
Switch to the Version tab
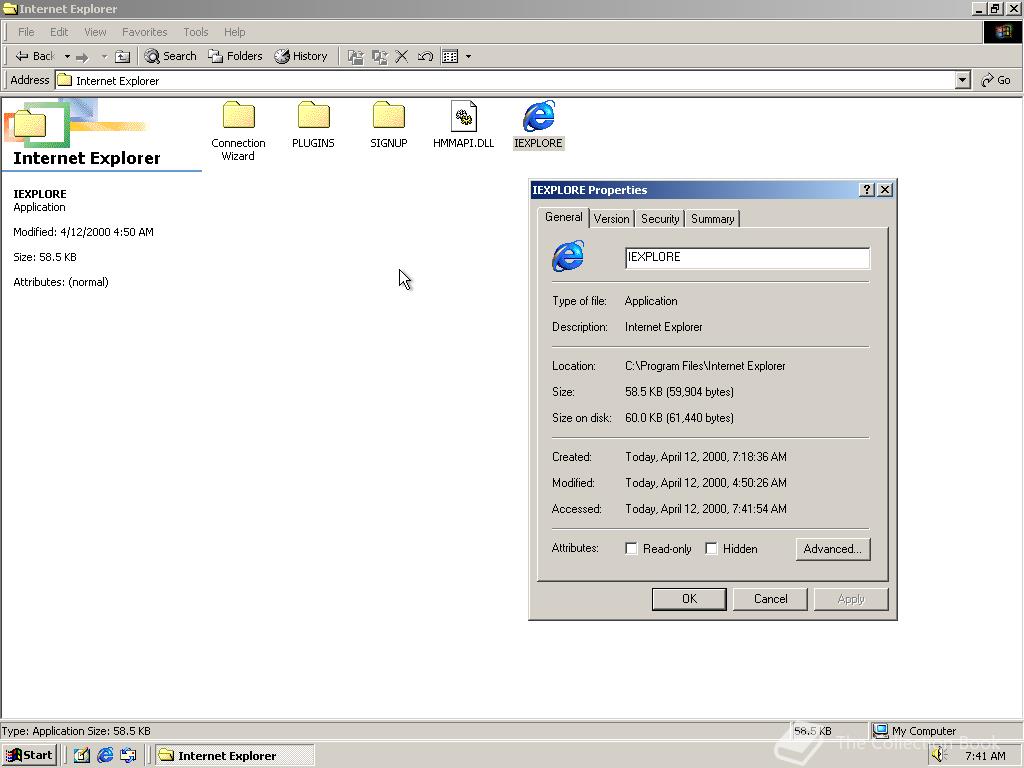(611, 219)
